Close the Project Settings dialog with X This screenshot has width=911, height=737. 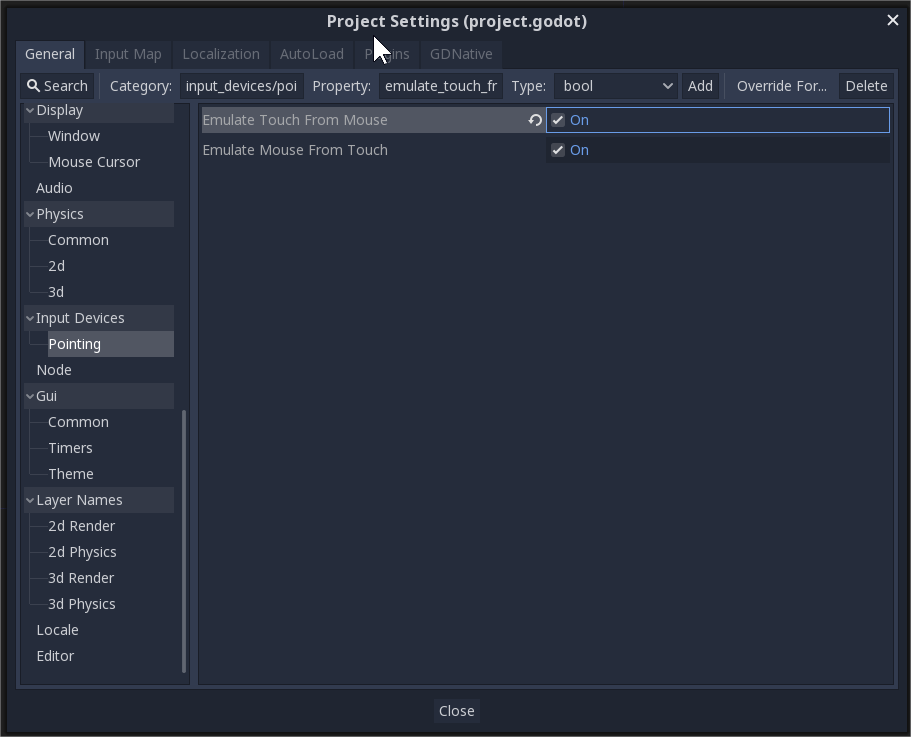[892, 20]
